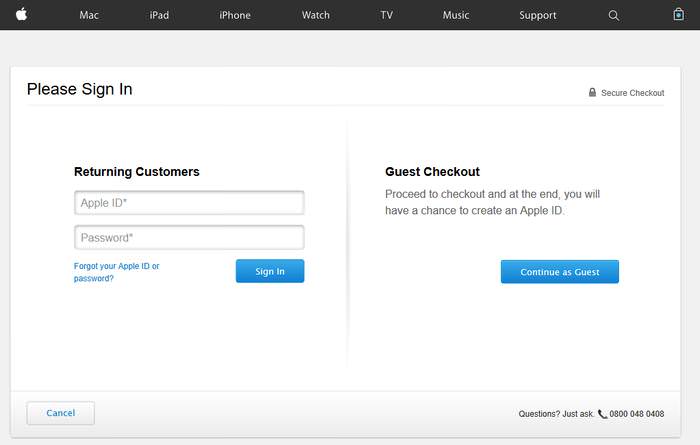Screen dimensions: 700x445
Task: Click the Please Sign In title
Action: pyautogui.click(x=79, y=89)
